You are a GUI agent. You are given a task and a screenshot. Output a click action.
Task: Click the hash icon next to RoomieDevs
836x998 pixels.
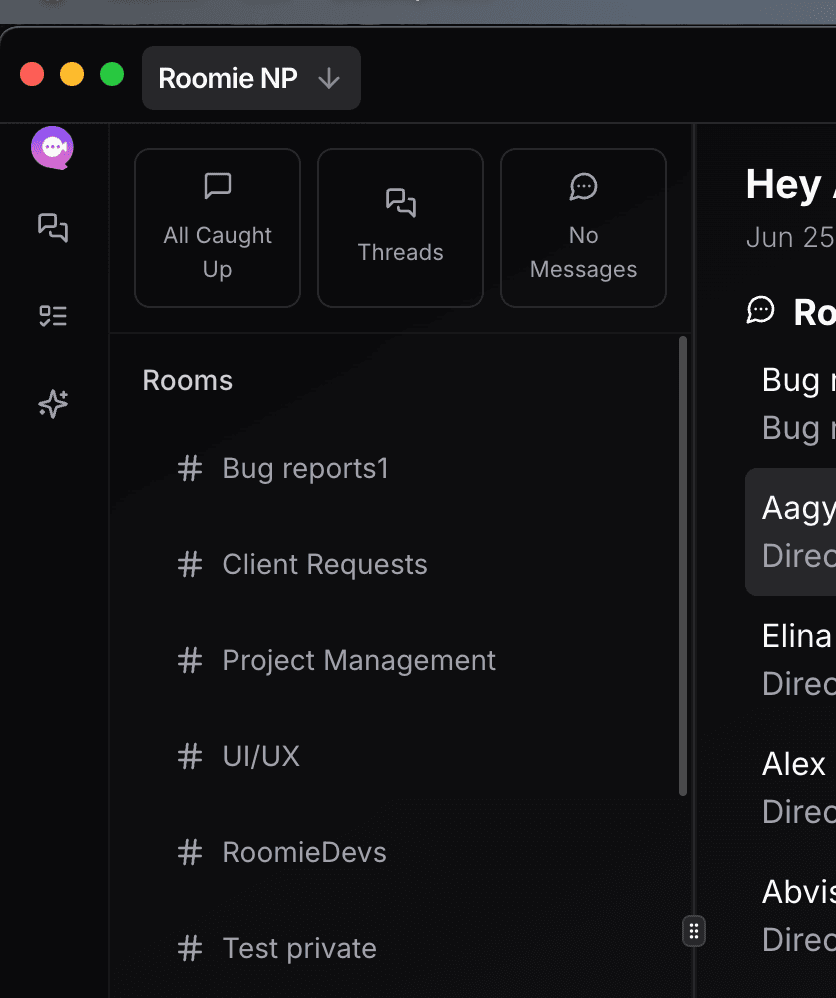190,852
